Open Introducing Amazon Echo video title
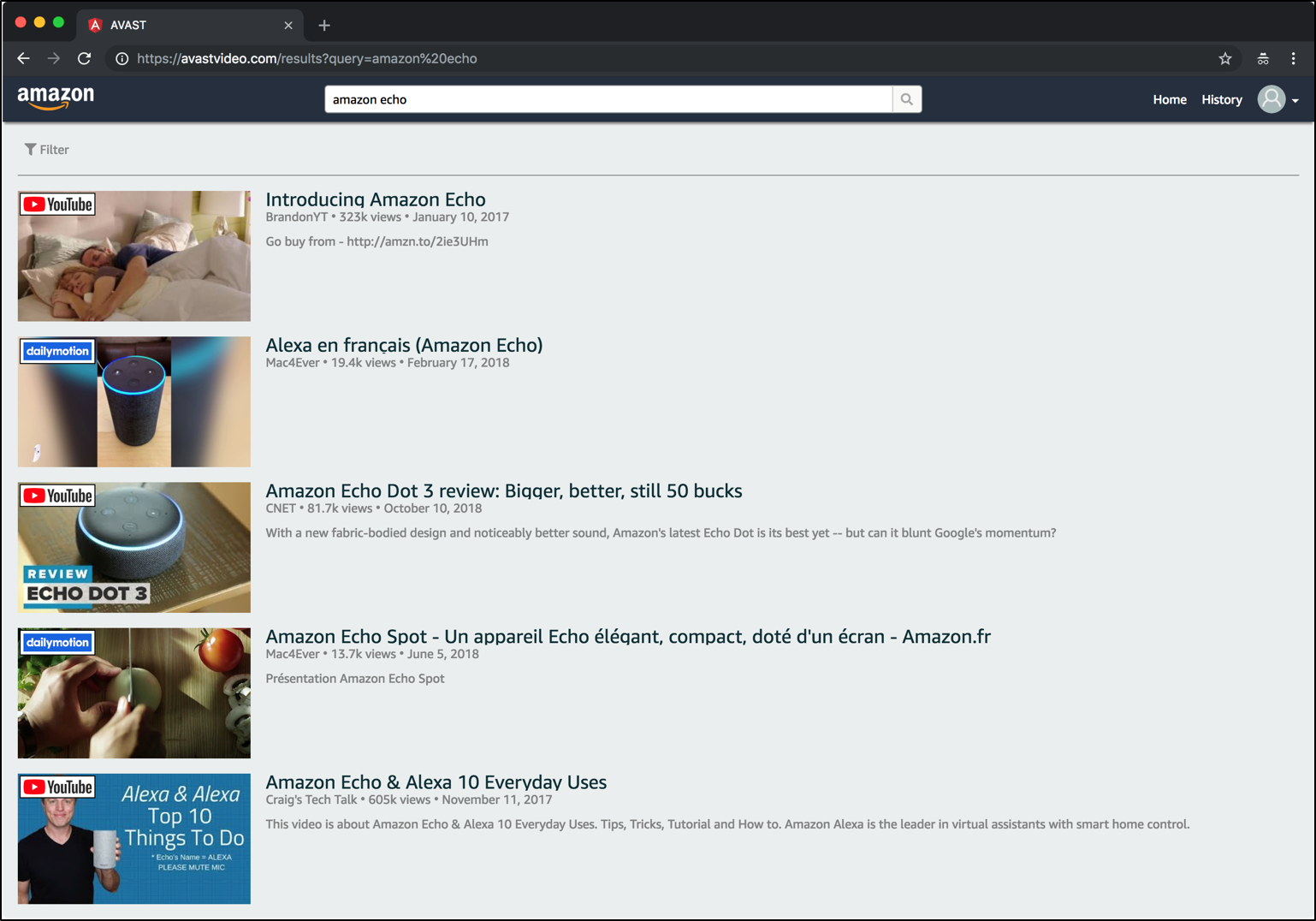This screenshot has width=1316, height=921. [375, 199]
